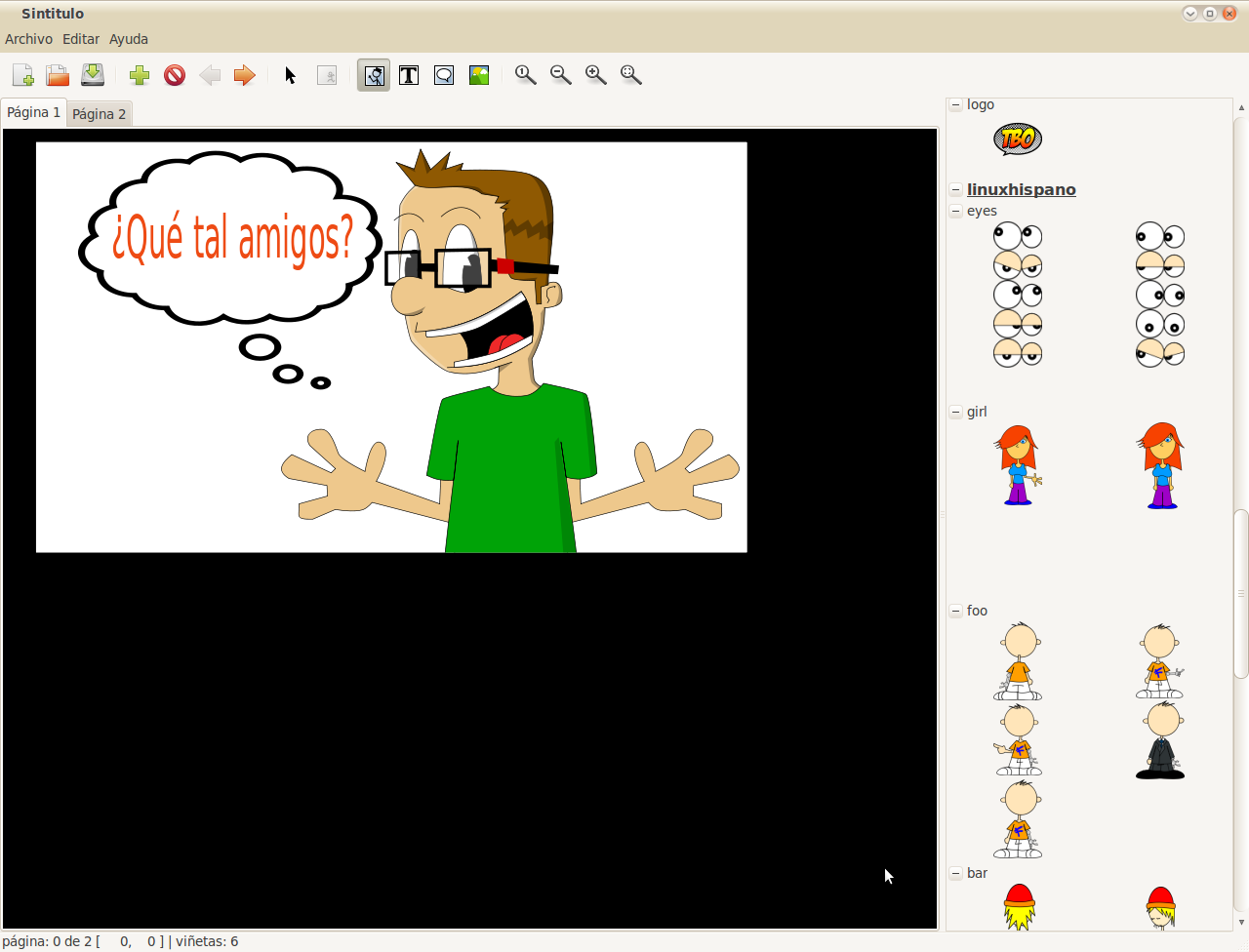
Task: Click the linuxhispano heading link
Action: click(1021, 189)
